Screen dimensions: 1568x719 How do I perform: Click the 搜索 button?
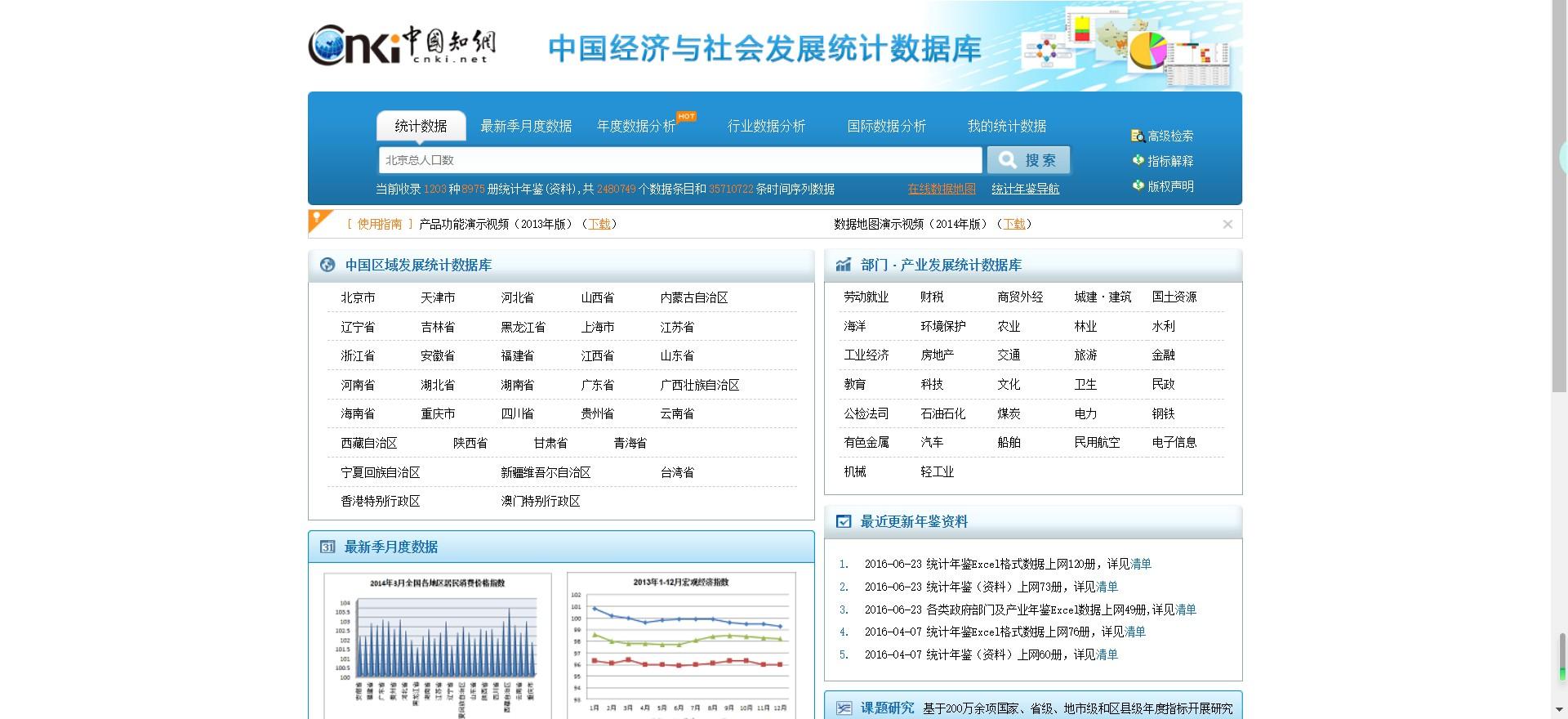coord(1028,160)
